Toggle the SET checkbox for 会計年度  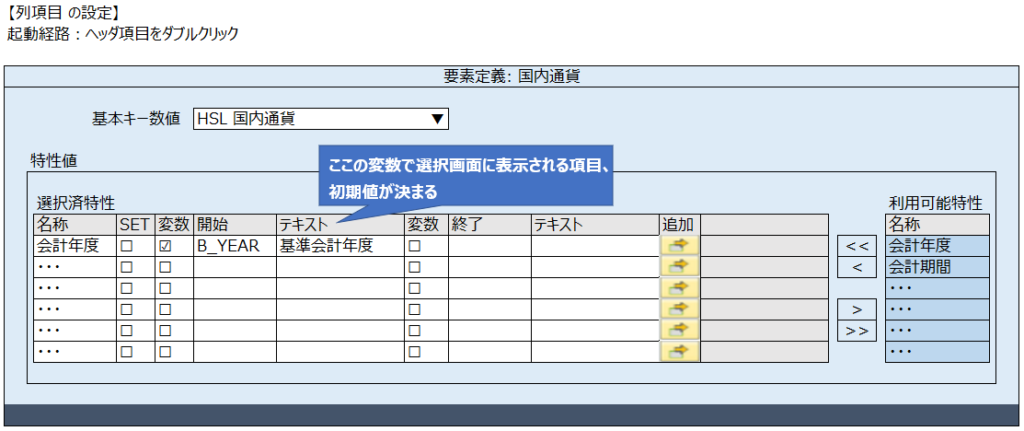pyautogui.click(x=126, y=245)
